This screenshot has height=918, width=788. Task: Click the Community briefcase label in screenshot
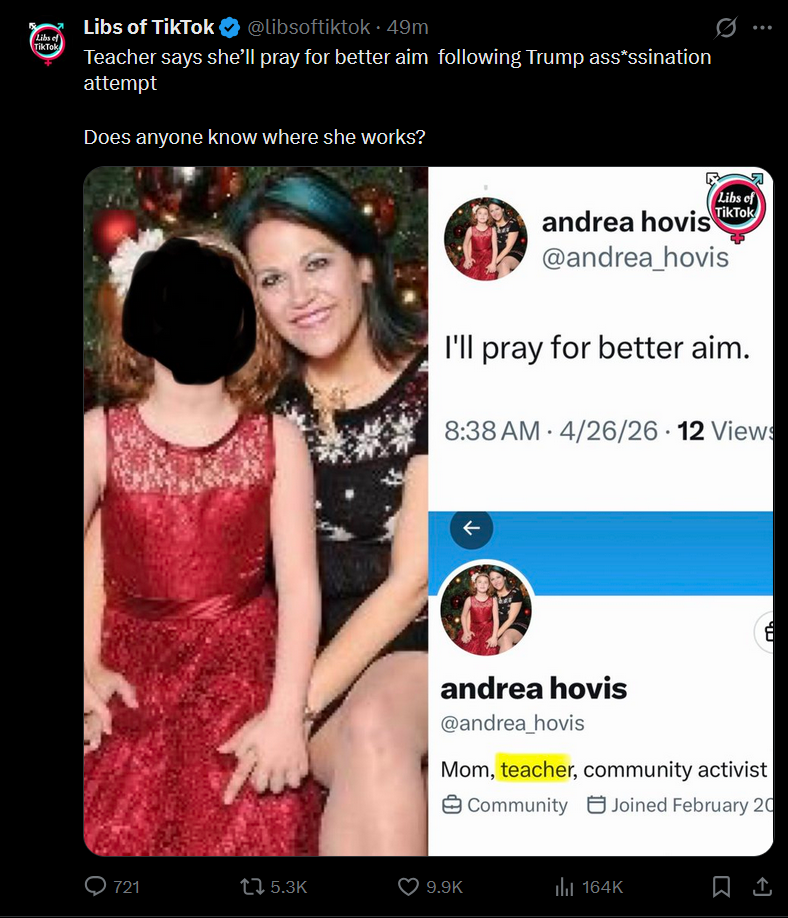pyautogui.click(x=505, y=805)
